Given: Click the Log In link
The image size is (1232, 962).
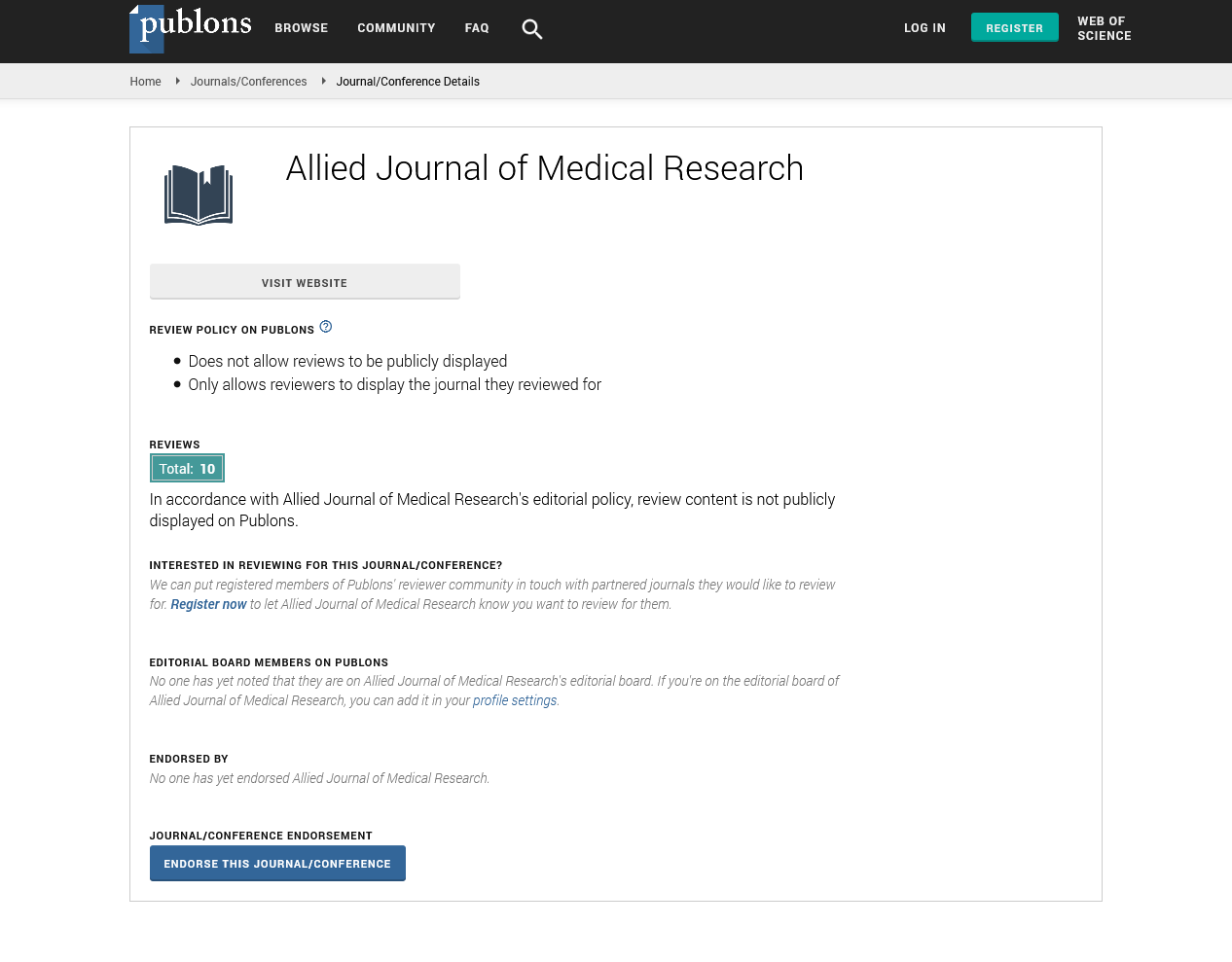Looking at the screenshot, I should click(x=924, y=28).
